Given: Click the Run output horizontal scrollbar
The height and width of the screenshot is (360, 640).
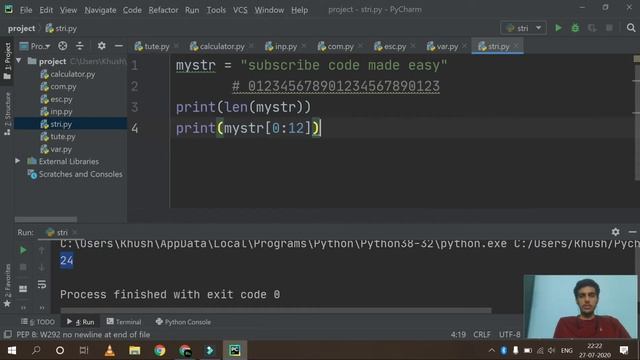Looking at the screenshot, I should point(276,310).
